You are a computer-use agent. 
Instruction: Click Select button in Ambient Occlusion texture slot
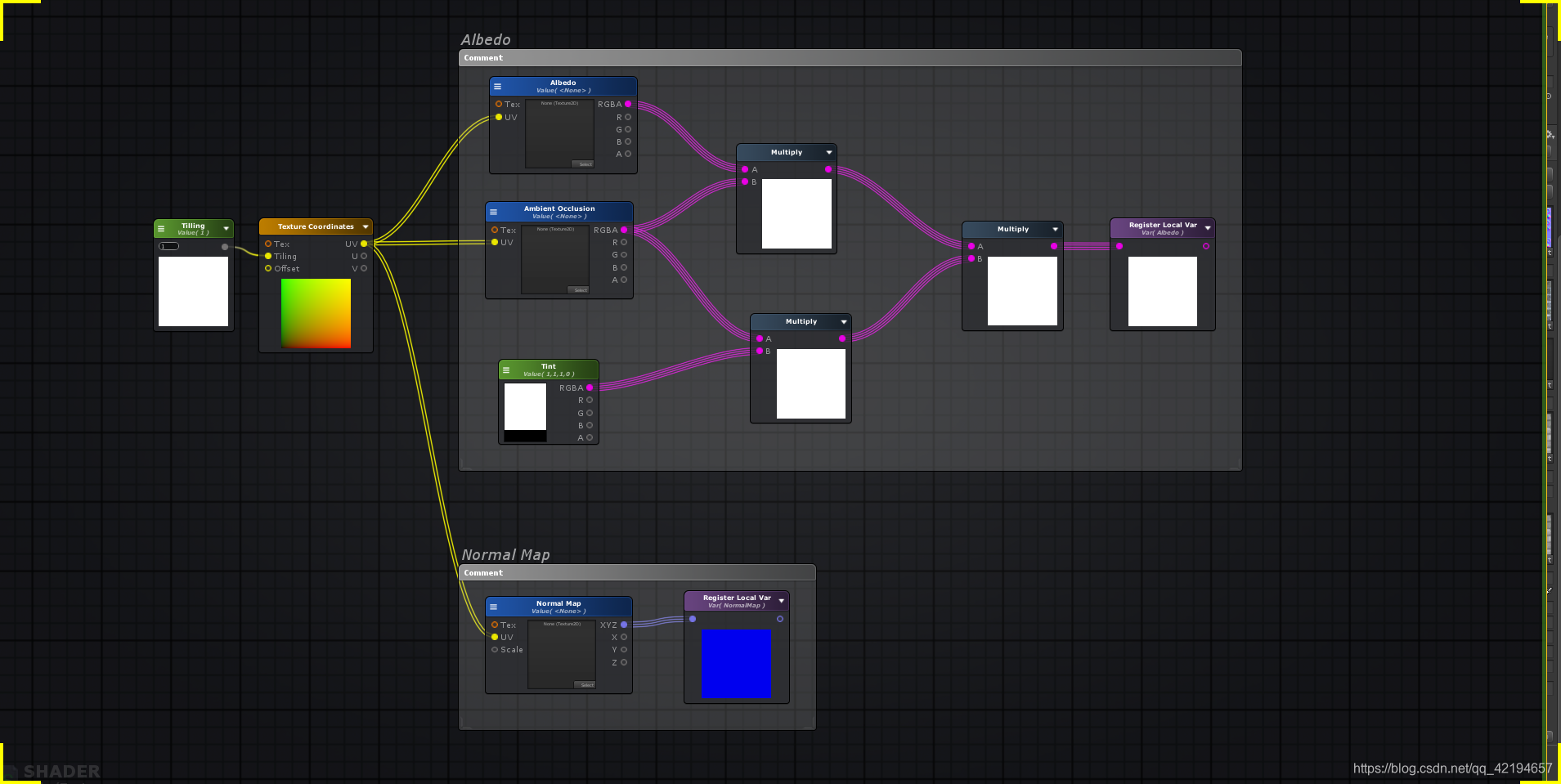(578, 289)
